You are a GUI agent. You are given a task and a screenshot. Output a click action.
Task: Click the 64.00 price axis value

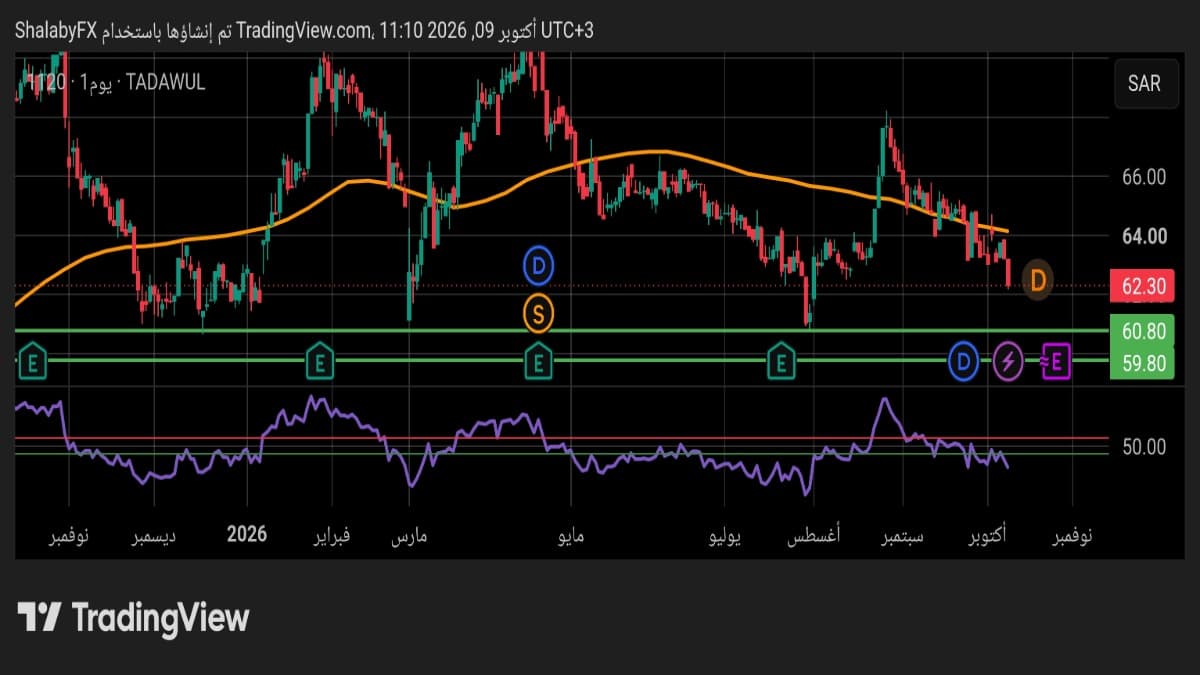coord(1144,237)
